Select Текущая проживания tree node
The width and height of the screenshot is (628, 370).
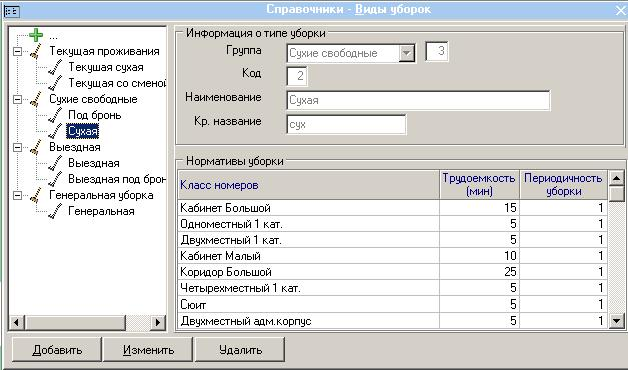pyautogui.click(x=104, y=51)
